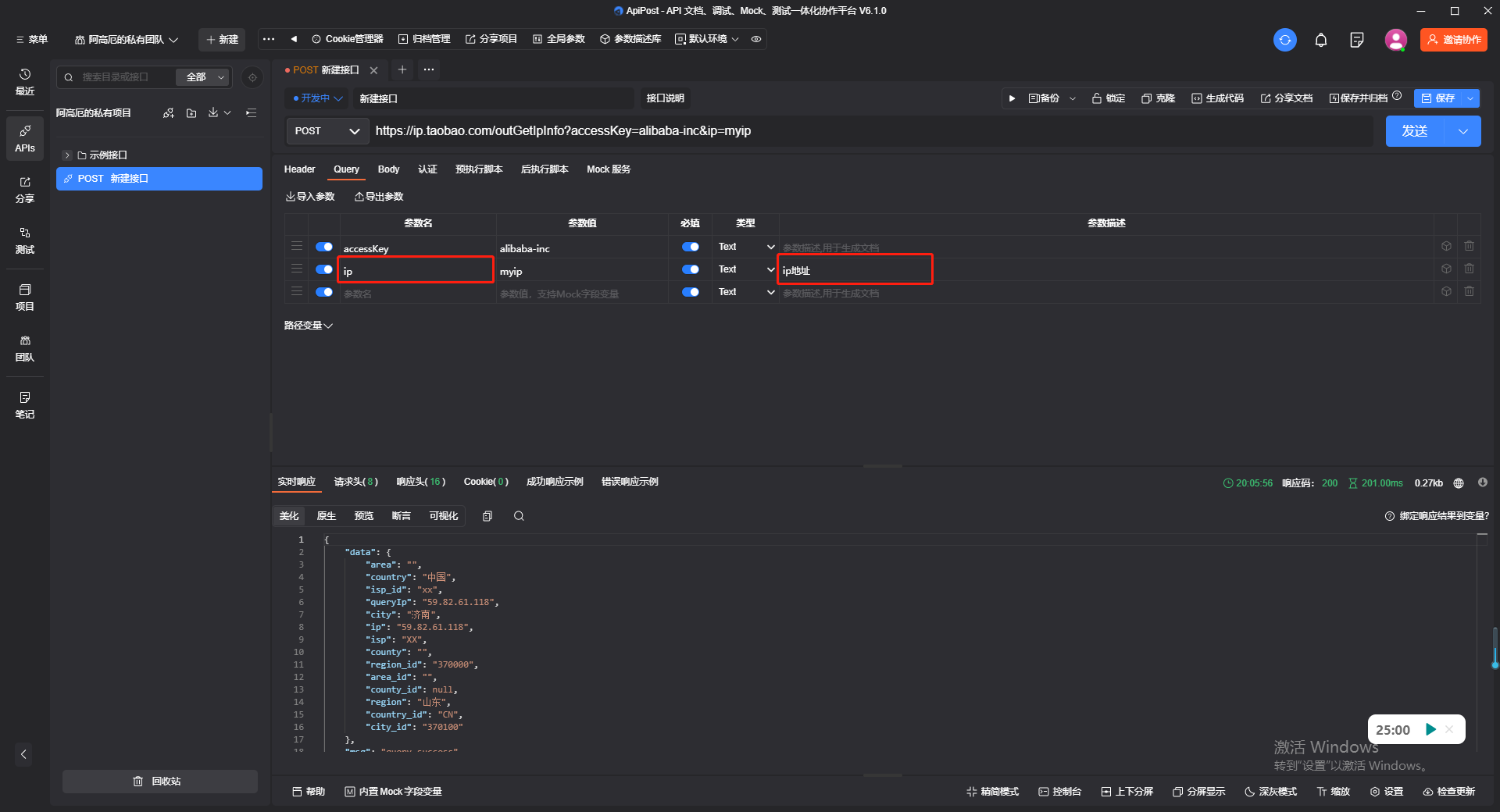1500x812 pixels.
Task: Click the globe icon in response status bar
Action: (1459, 483)
